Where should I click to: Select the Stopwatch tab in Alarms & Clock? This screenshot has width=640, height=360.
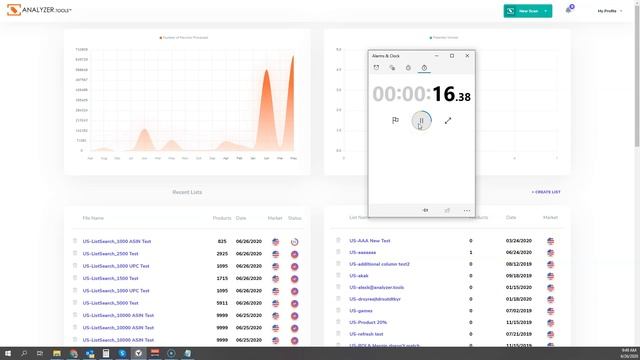pyautogui.click(x=424, y=68)
